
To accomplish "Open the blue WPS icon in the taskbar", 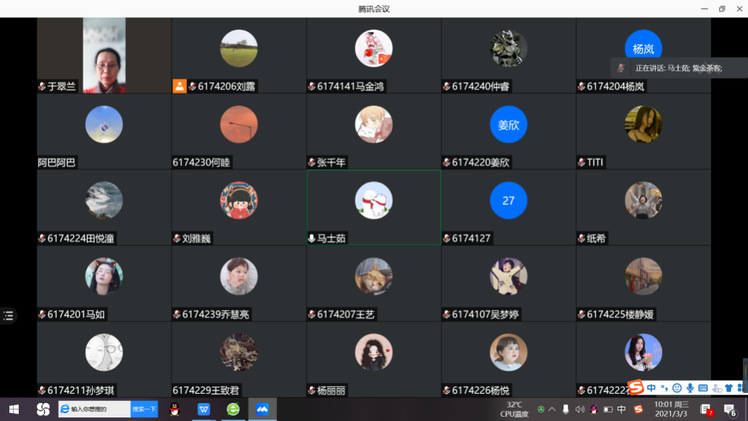I will click(x=204, y=409).
